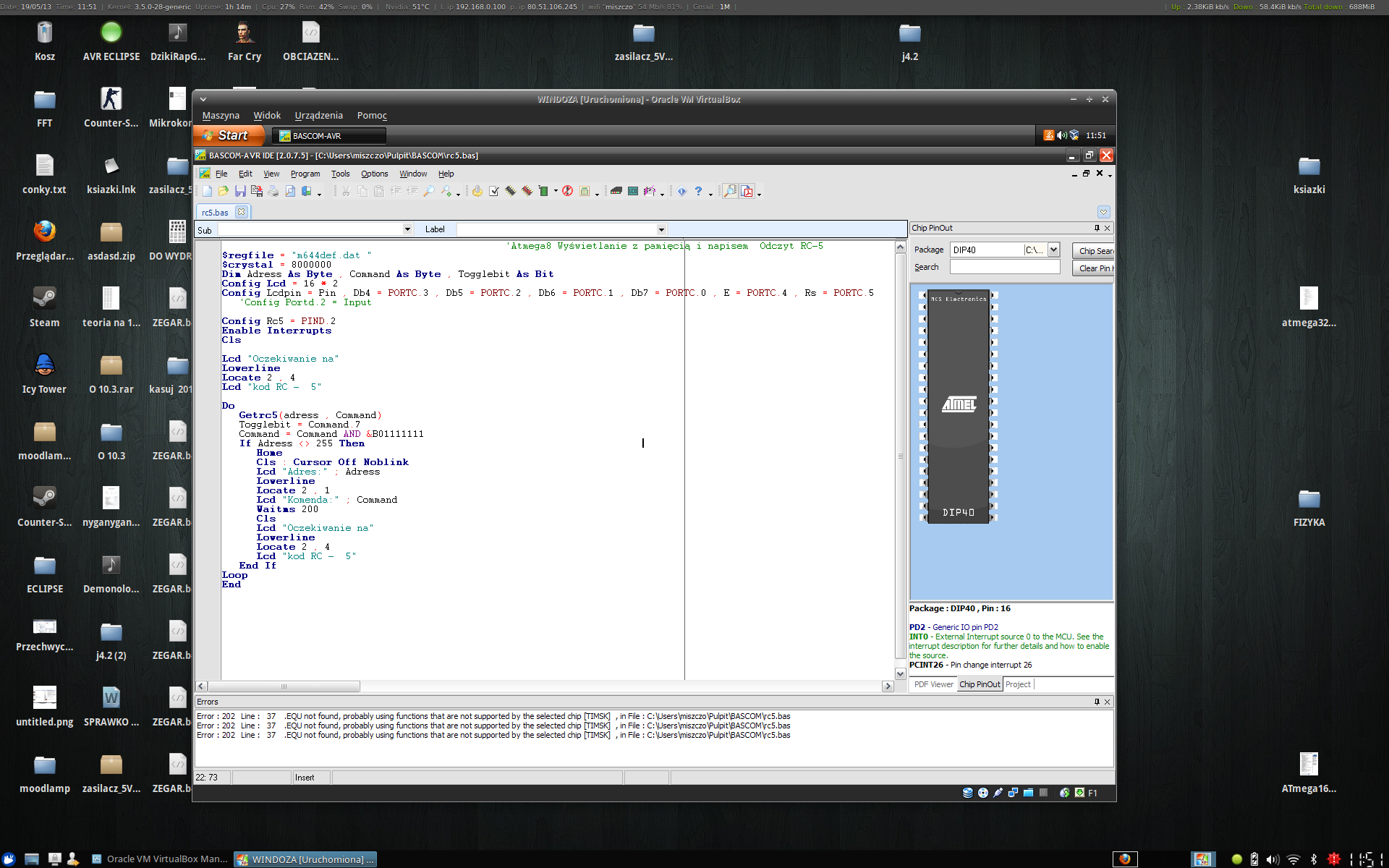Open the Package DIP40 dropdown

pyautogui.click(x=1053, y=250)
